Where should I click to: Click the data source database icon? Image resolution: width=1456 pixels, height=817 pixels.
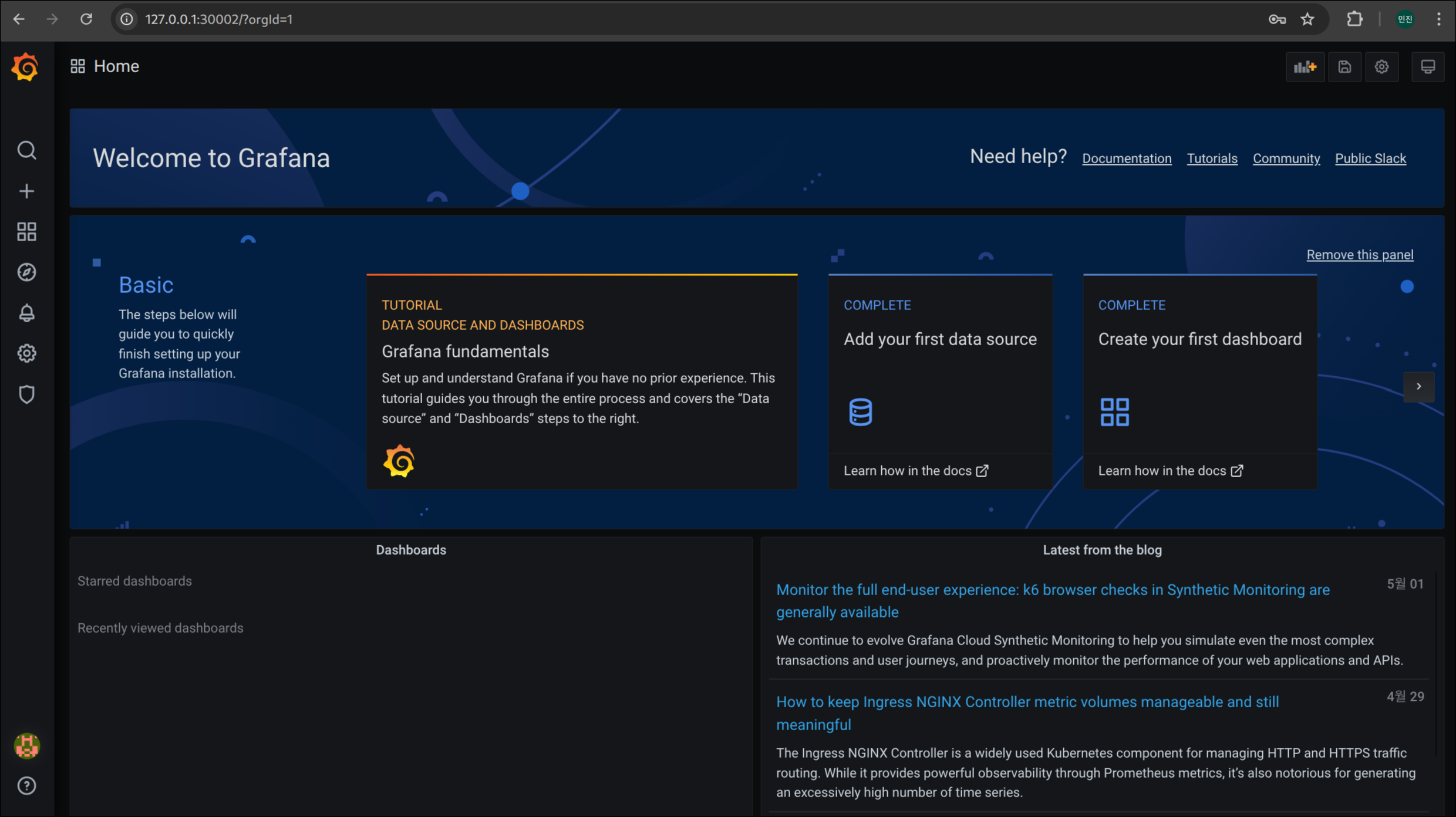(860, 411)
